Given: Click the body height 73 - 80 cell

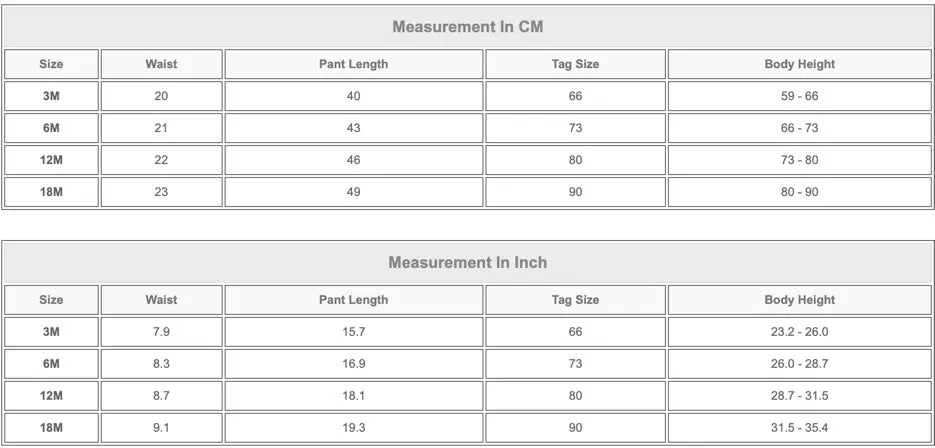Looking at the screenshot, I should tap(800, 160).
